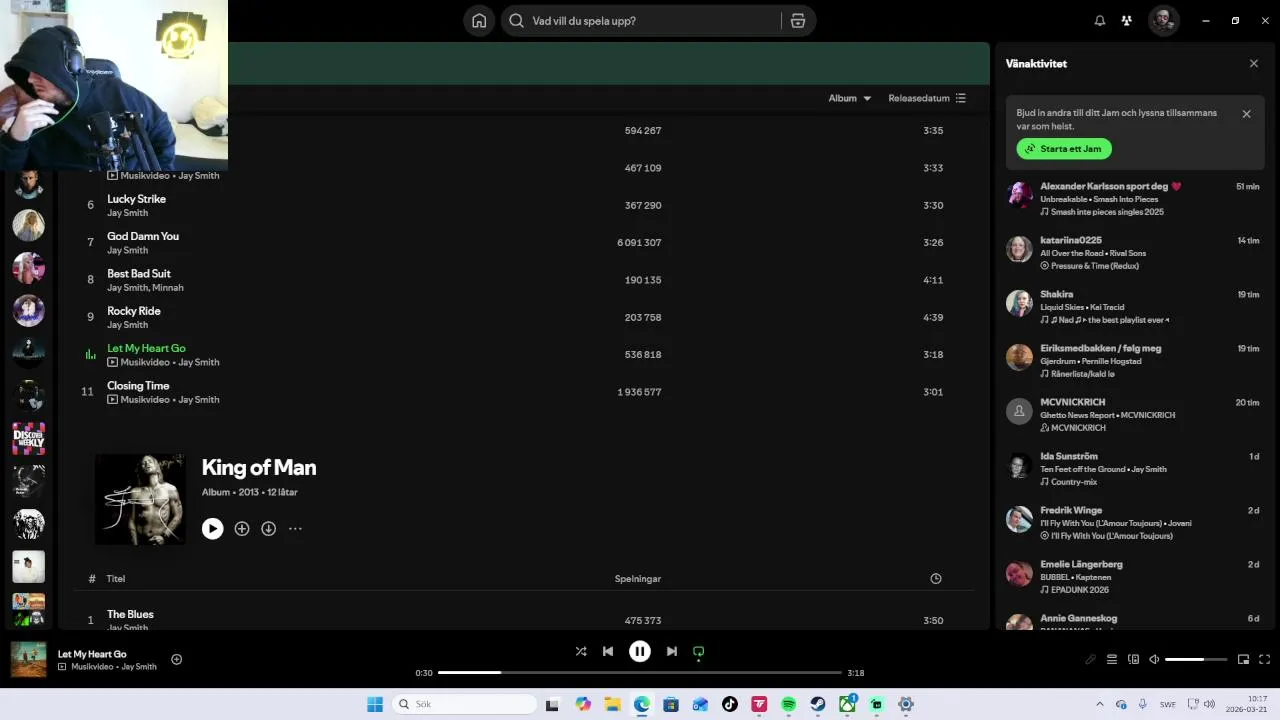Change the Releasedatum sort and view option
The width and height of the screenshot is (1280, 720).
(927, 98)
